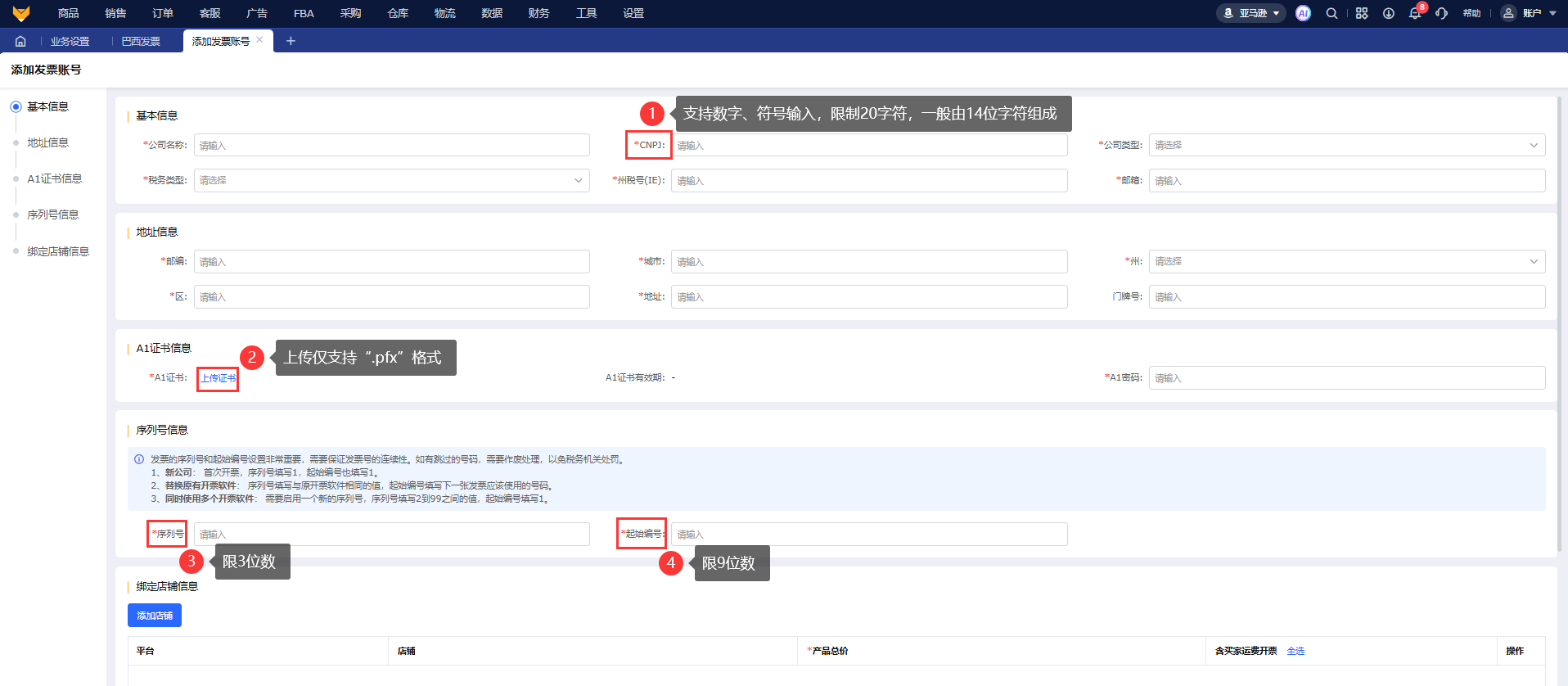
Task: Click the orange fox logo icon
Action: click(21, 13)
